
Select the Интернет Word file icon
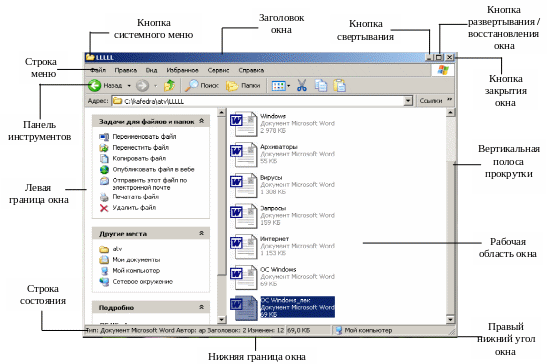tap(243, 246)
